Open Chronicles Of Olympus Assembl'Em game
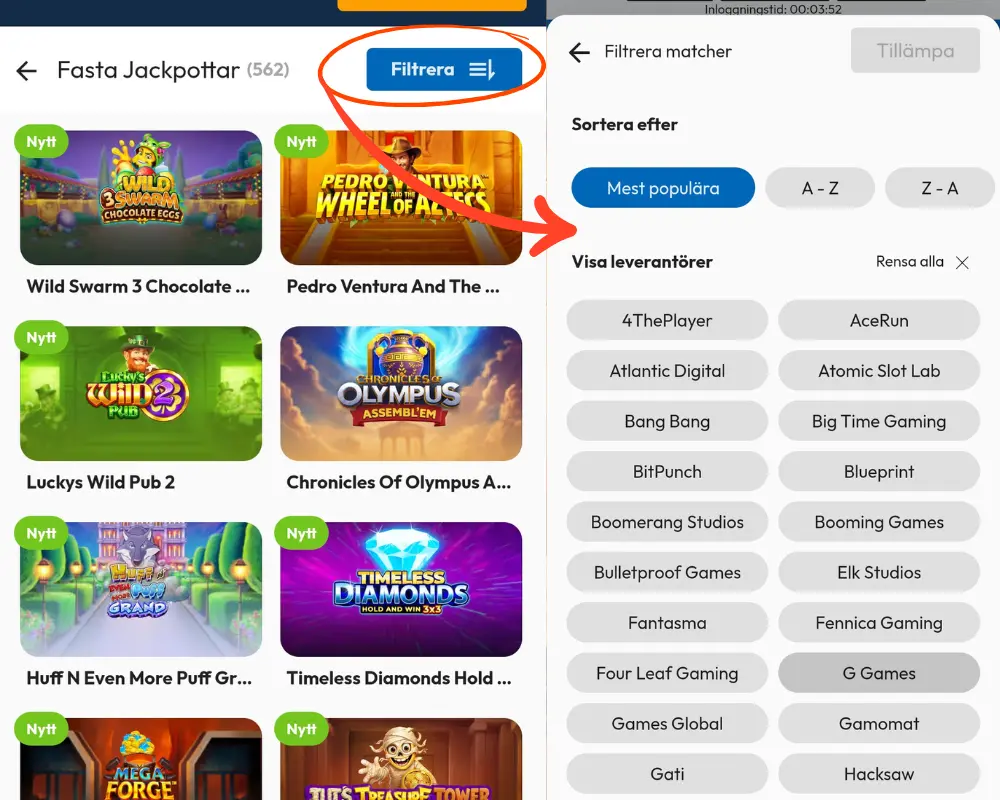1000x800 pixels. (x=401, y=394)
